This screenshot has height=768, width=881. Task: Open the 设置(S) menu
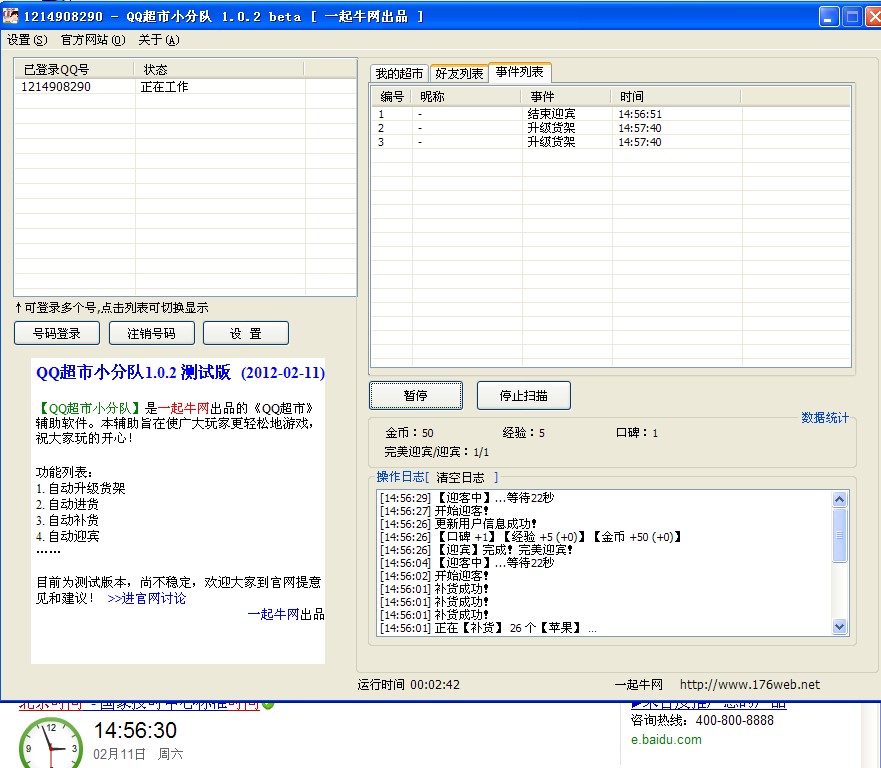(x=26, y=40)
